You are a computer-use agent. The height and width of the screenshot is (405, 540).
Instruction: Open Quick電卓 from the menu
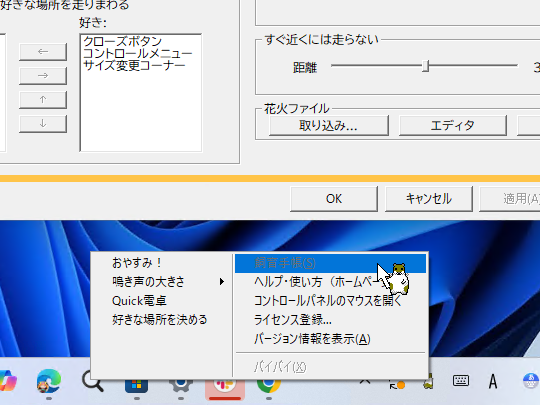(x=161, y=301)
